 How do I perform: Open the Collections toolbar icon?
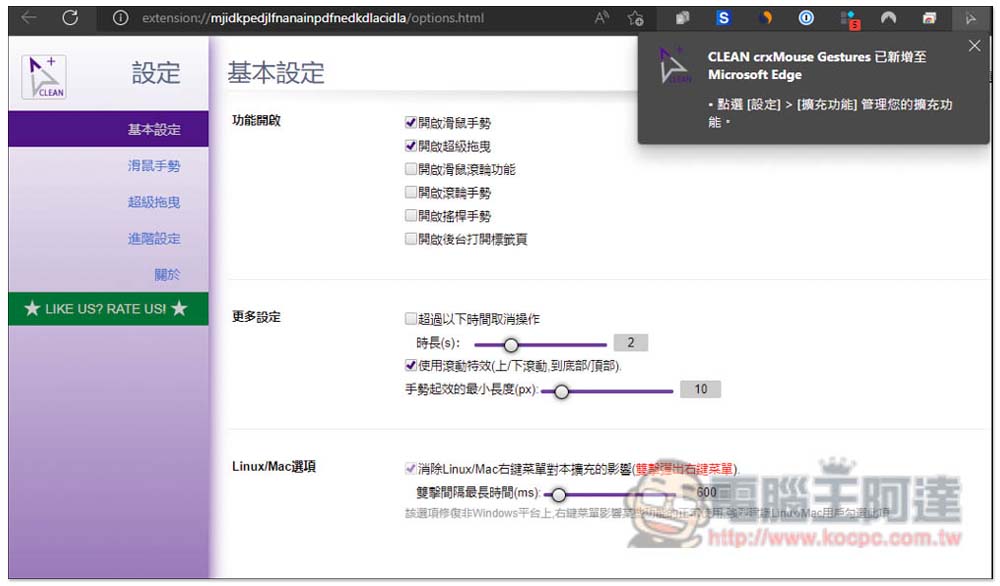coord(682,18)
